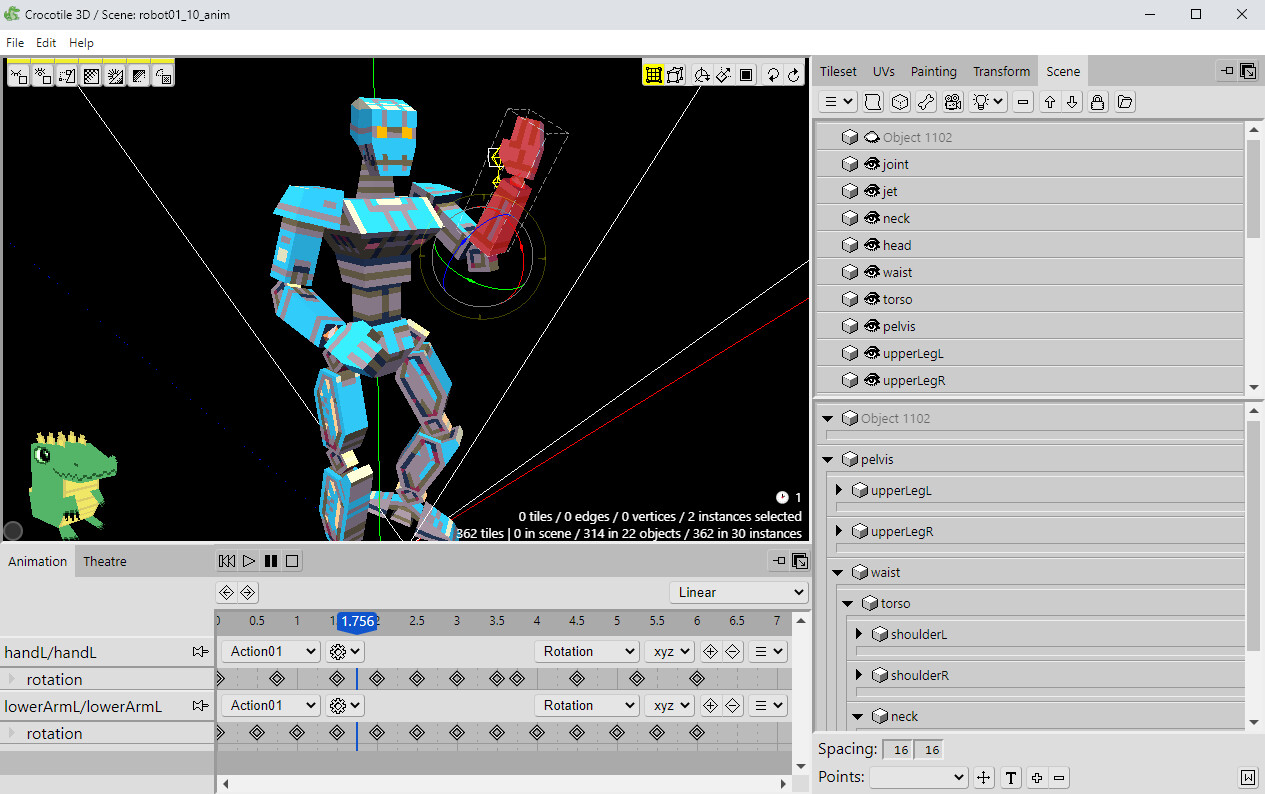Image resolution: width=1265 pixels, height=794 pixels.
Task: Select the rotate manipulator icon
Action: tap(702, 74)
